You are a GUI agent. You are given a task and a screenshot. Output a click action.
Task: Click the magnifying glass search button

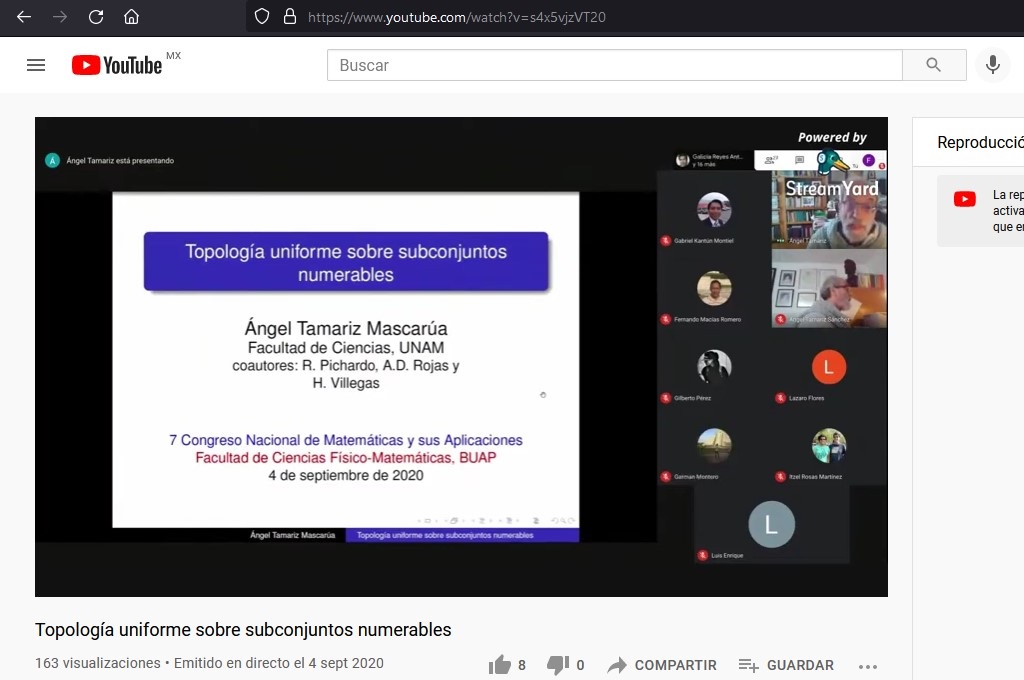(x=934, y=65)
